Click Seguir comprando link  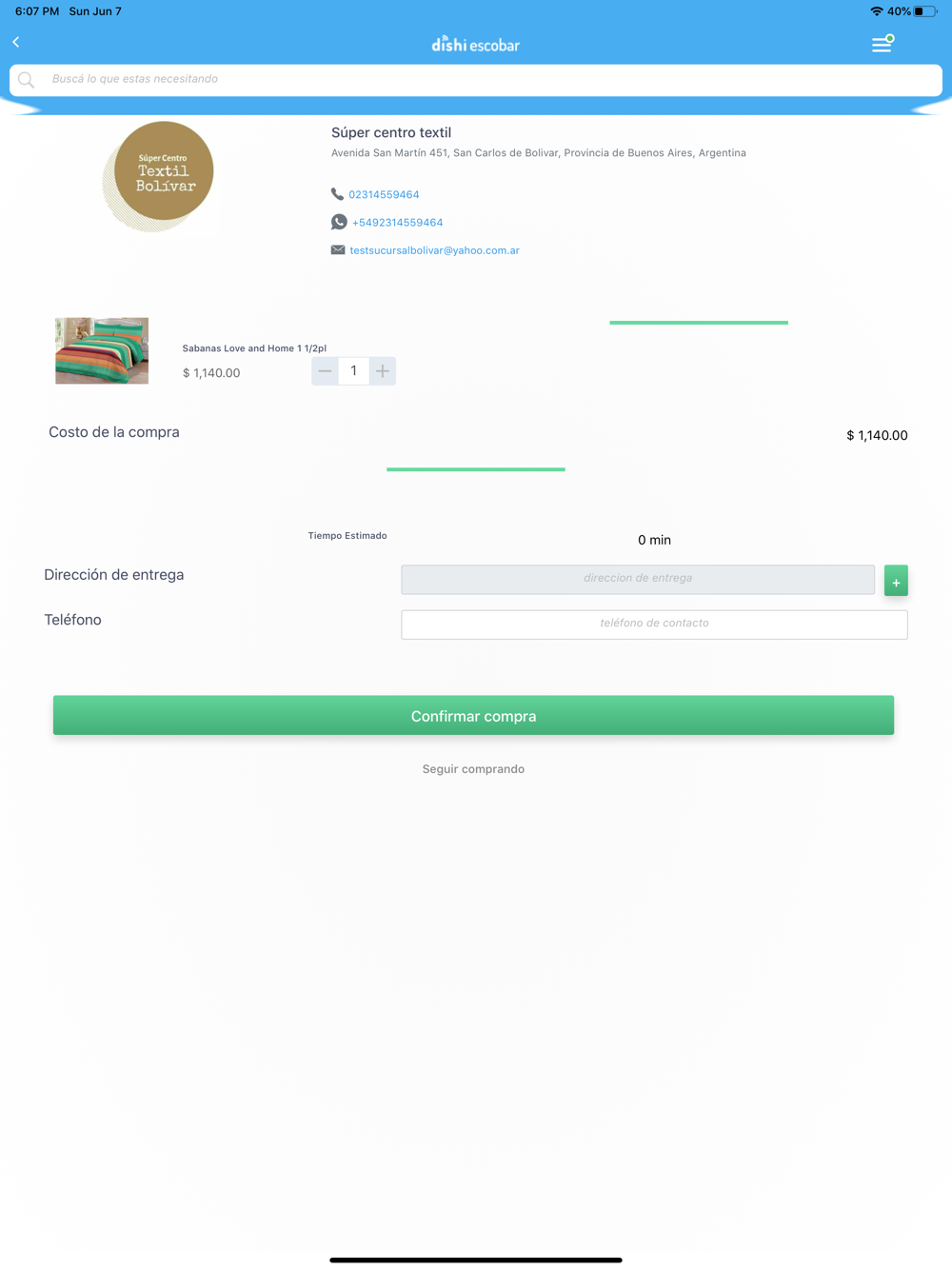[473, 769]
